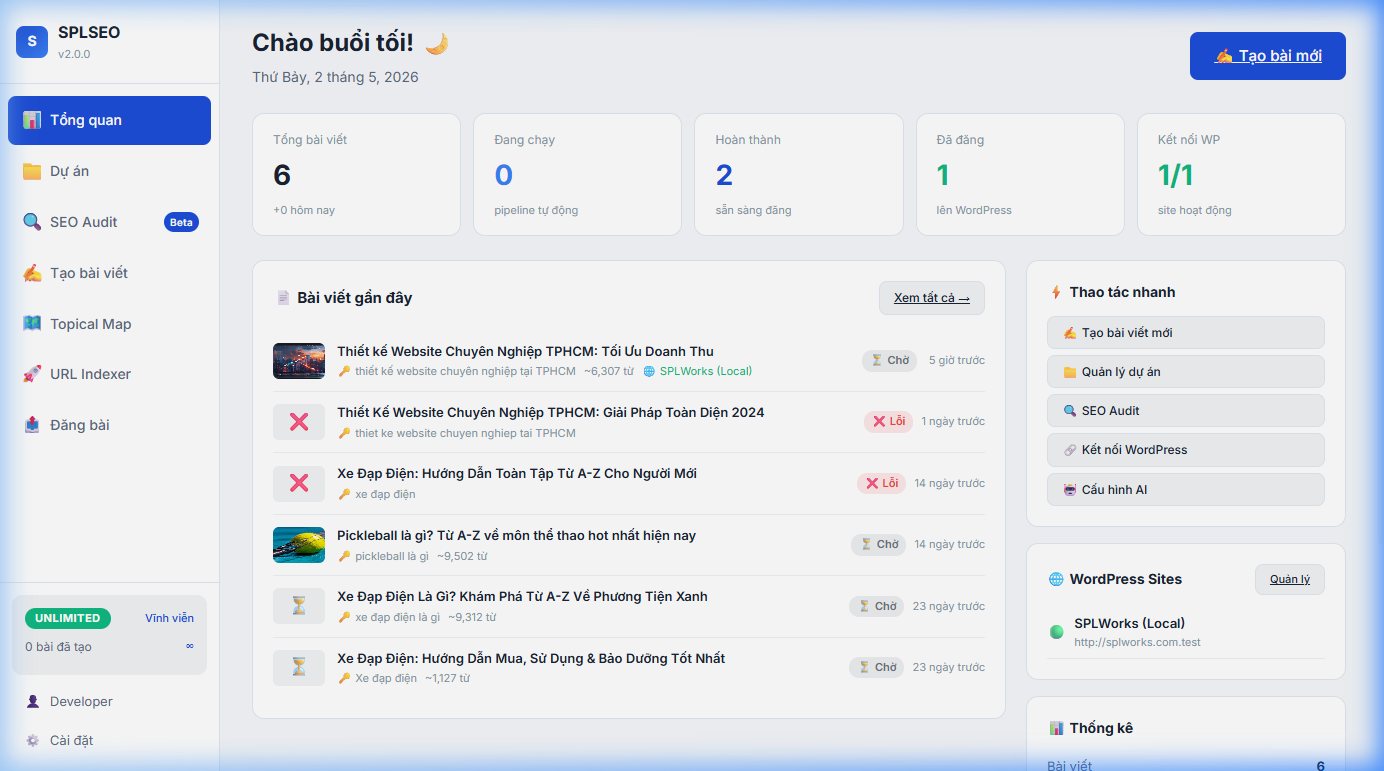The height and width of the screenshot is (771, 1384).
Task: Click the Tổng quan chart icon
Action: click(32, 120)
